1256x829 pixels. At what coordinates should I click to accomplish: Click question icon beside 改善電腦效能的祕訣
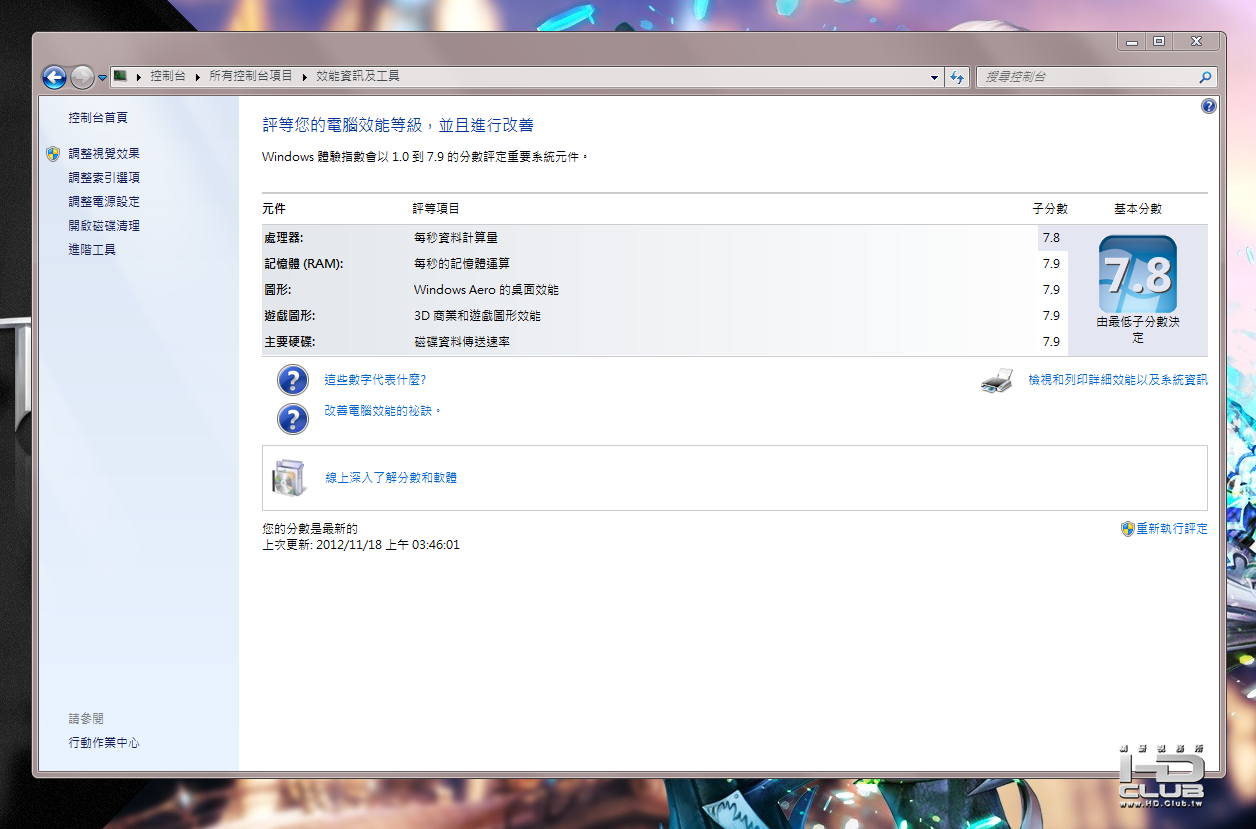[292, 418]
